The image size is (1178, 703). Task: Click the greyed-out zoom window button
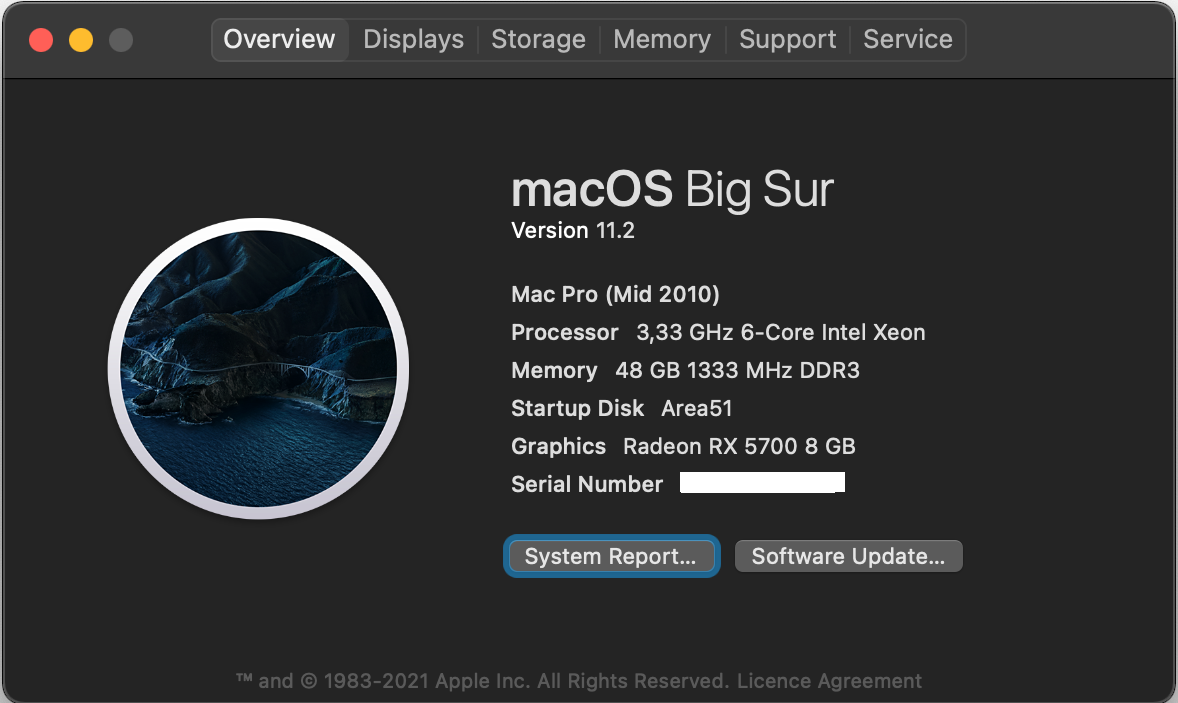pos(121,40)
